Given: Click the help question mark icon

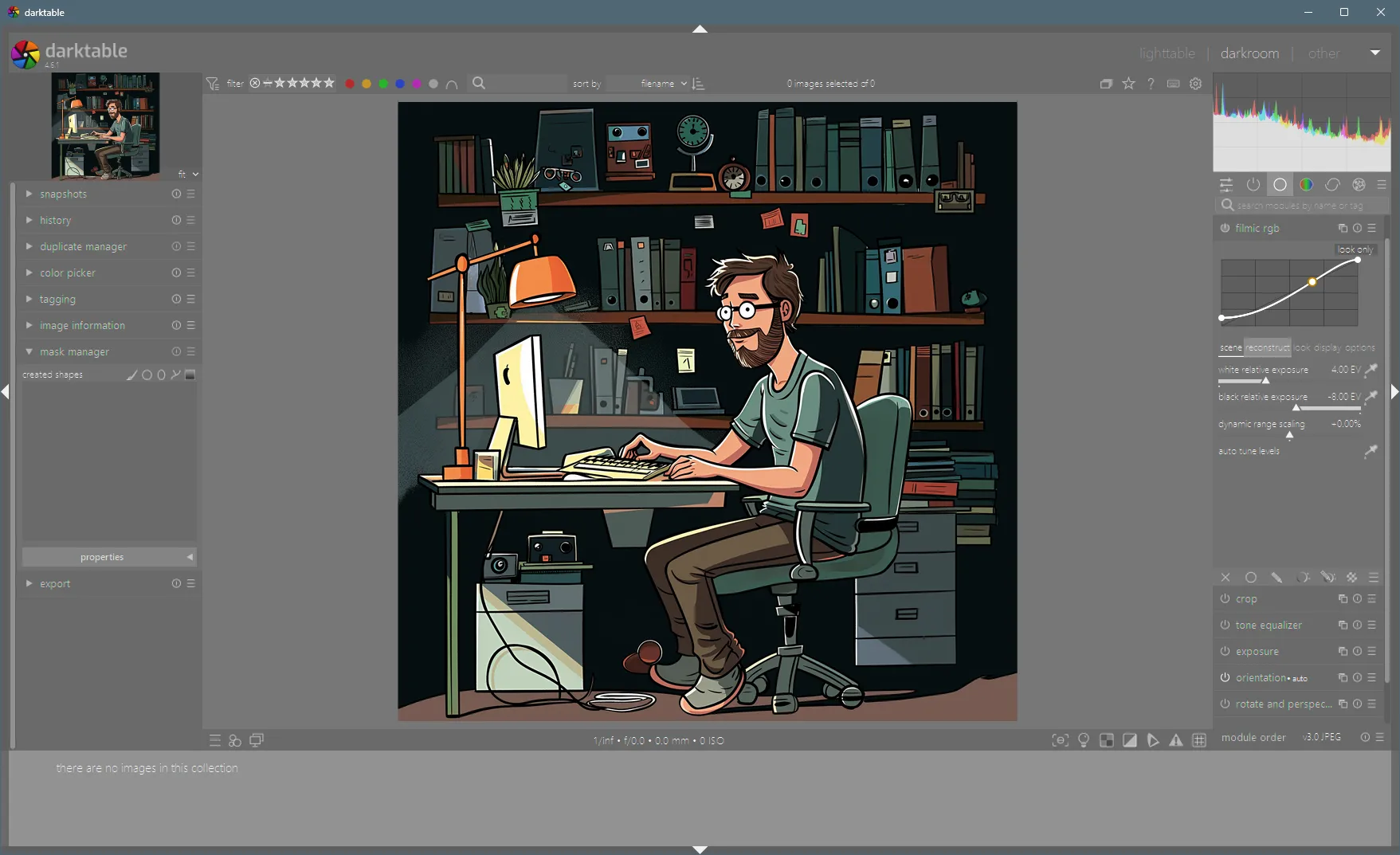Looking at the screenshot, I should [1151, 84].
